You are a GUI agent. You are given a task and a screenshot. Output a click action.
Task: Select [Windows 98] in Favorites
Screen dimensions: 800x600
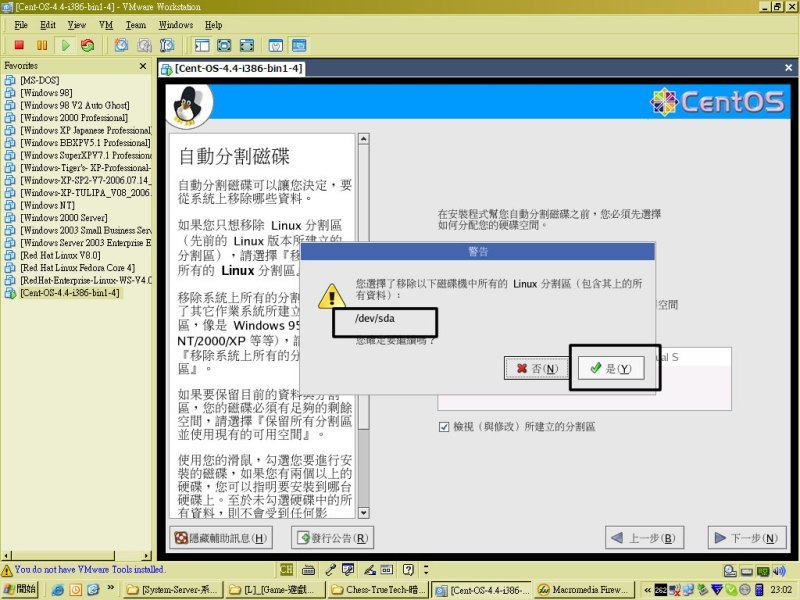(46, 93)
